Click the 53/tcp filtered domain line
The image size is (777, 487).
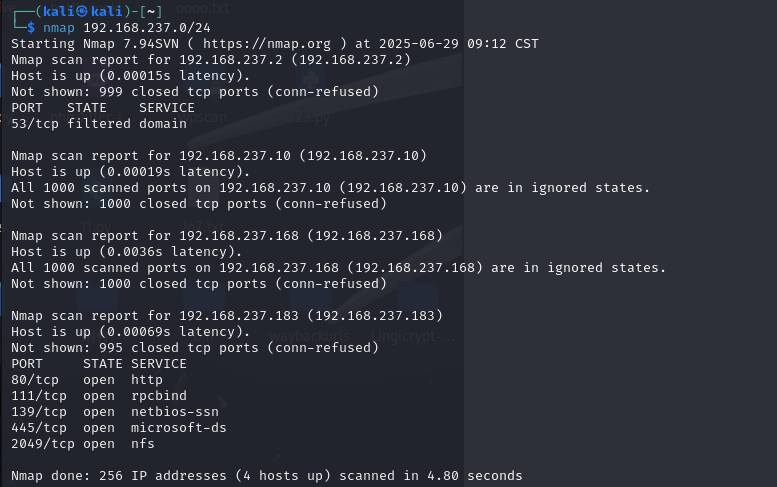98,124
